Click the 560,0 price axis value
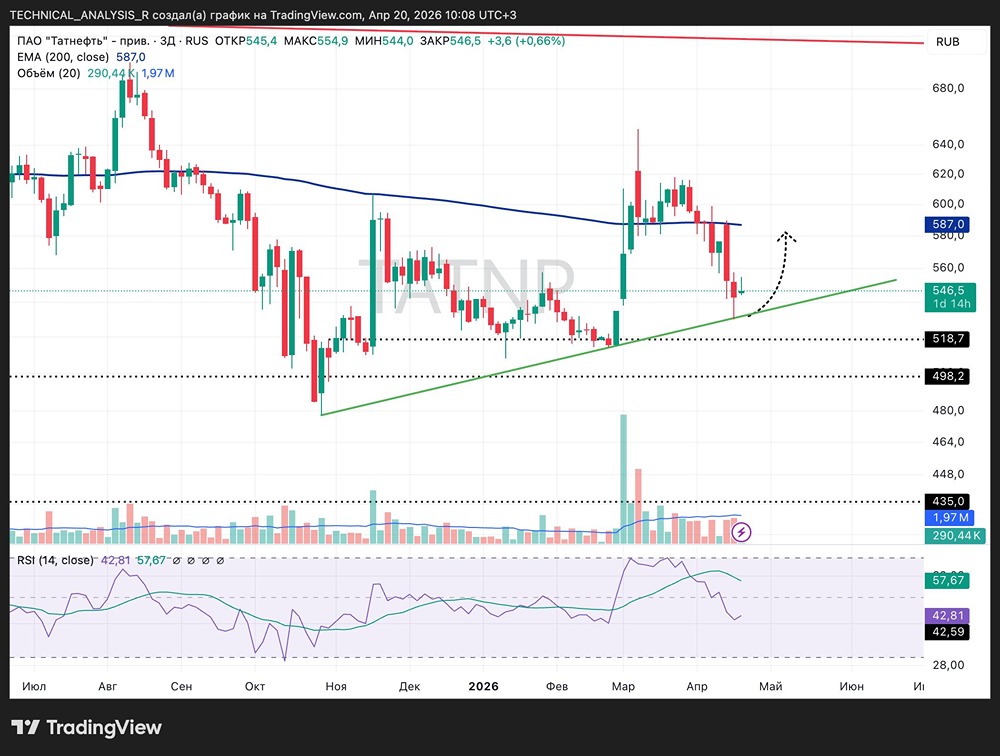This screenshot has height=756, width=1000. [948, 267]
